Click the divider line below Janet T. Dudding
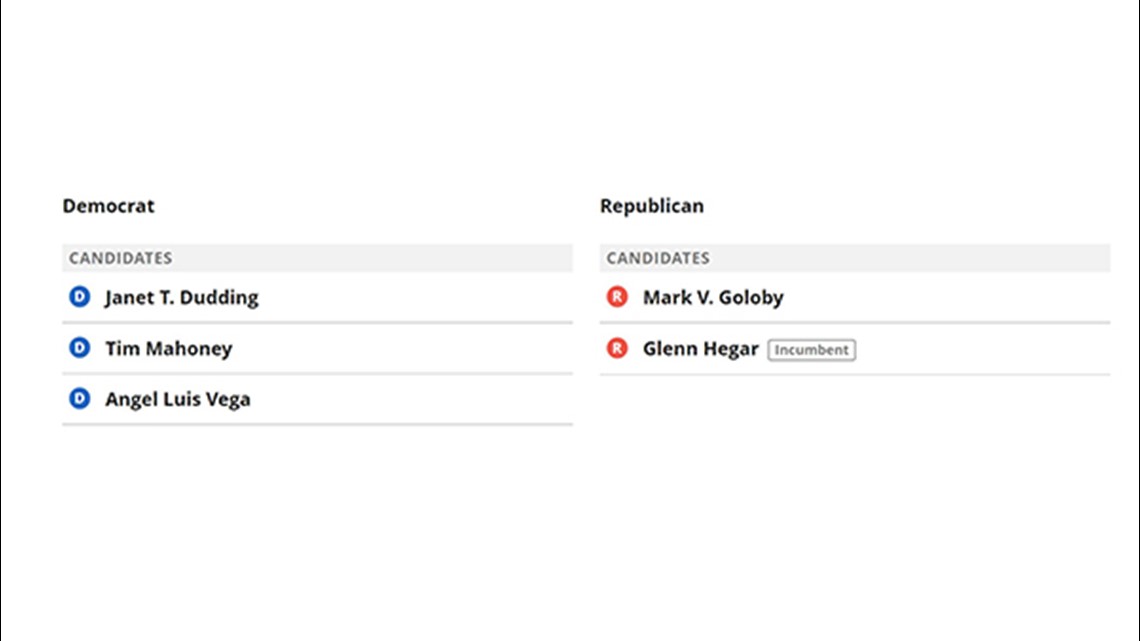The width and height of the screenshot is (1140, 641). tap(318, 322)
